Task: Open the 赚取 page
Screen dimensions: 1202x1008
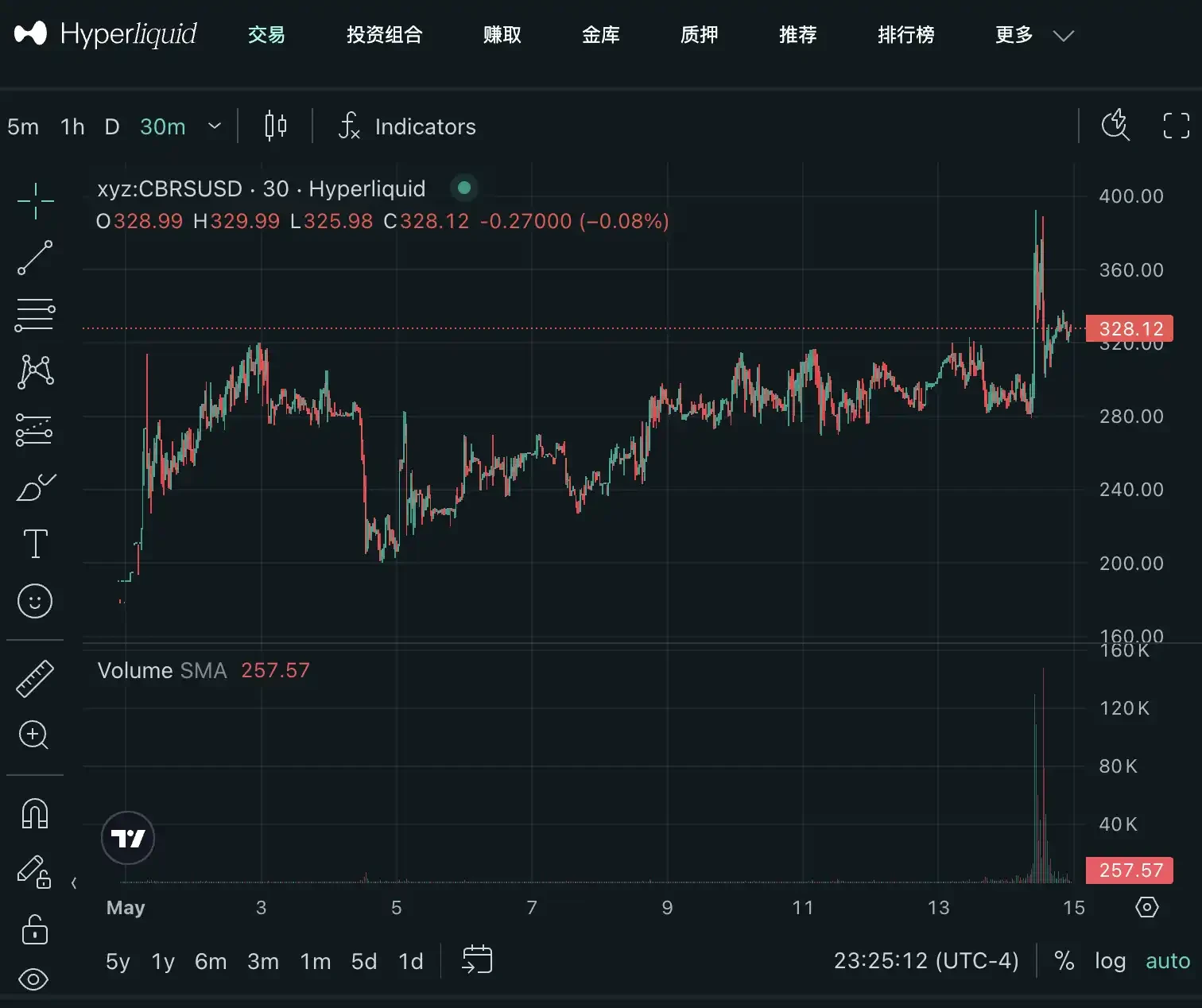Action: tap(502, 35)
